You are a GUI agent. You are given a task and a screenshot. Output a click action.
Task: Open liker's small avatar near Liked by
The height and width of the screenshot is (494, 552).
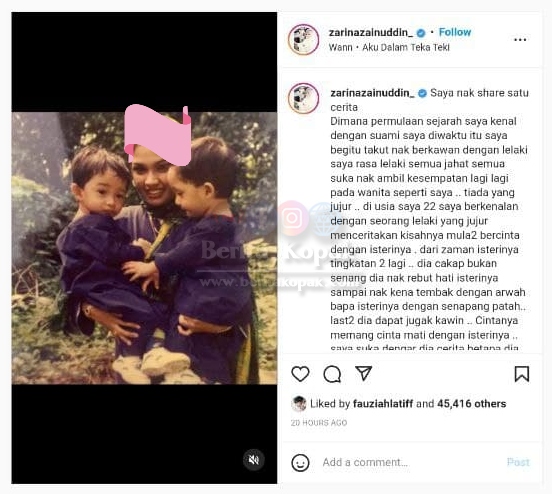pos(299,404)
